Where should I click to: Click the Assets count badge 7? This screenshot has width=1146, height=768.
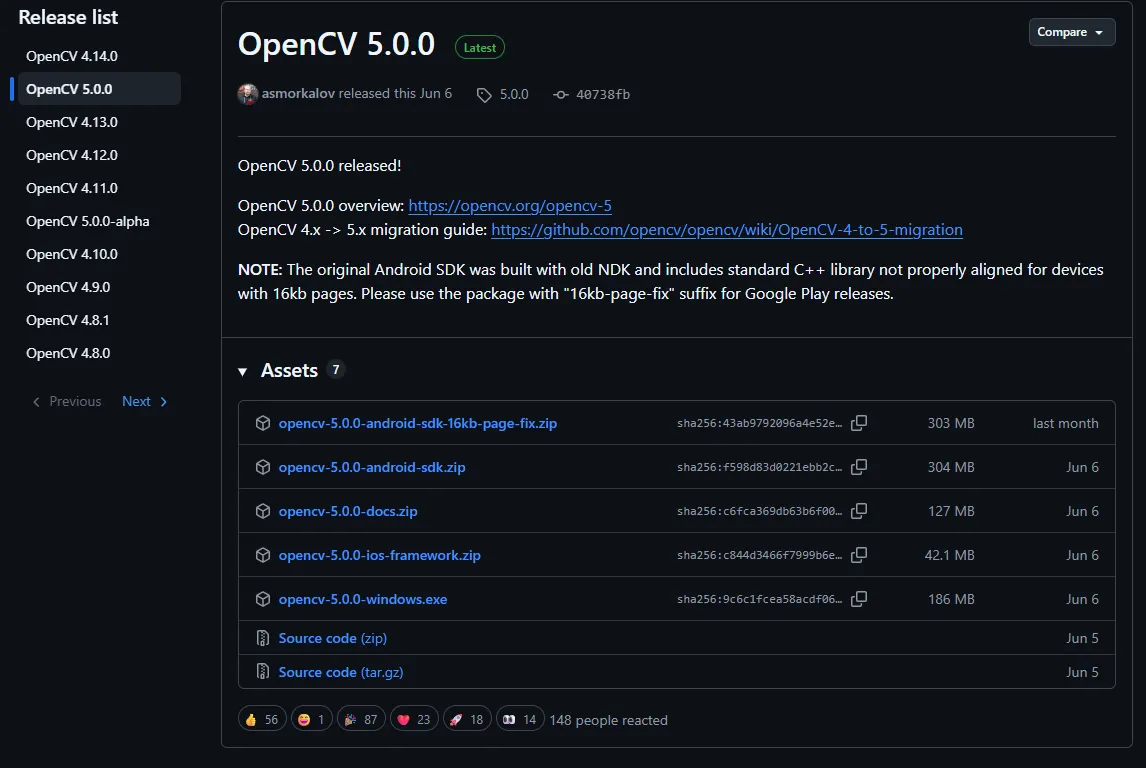(335, 370)
